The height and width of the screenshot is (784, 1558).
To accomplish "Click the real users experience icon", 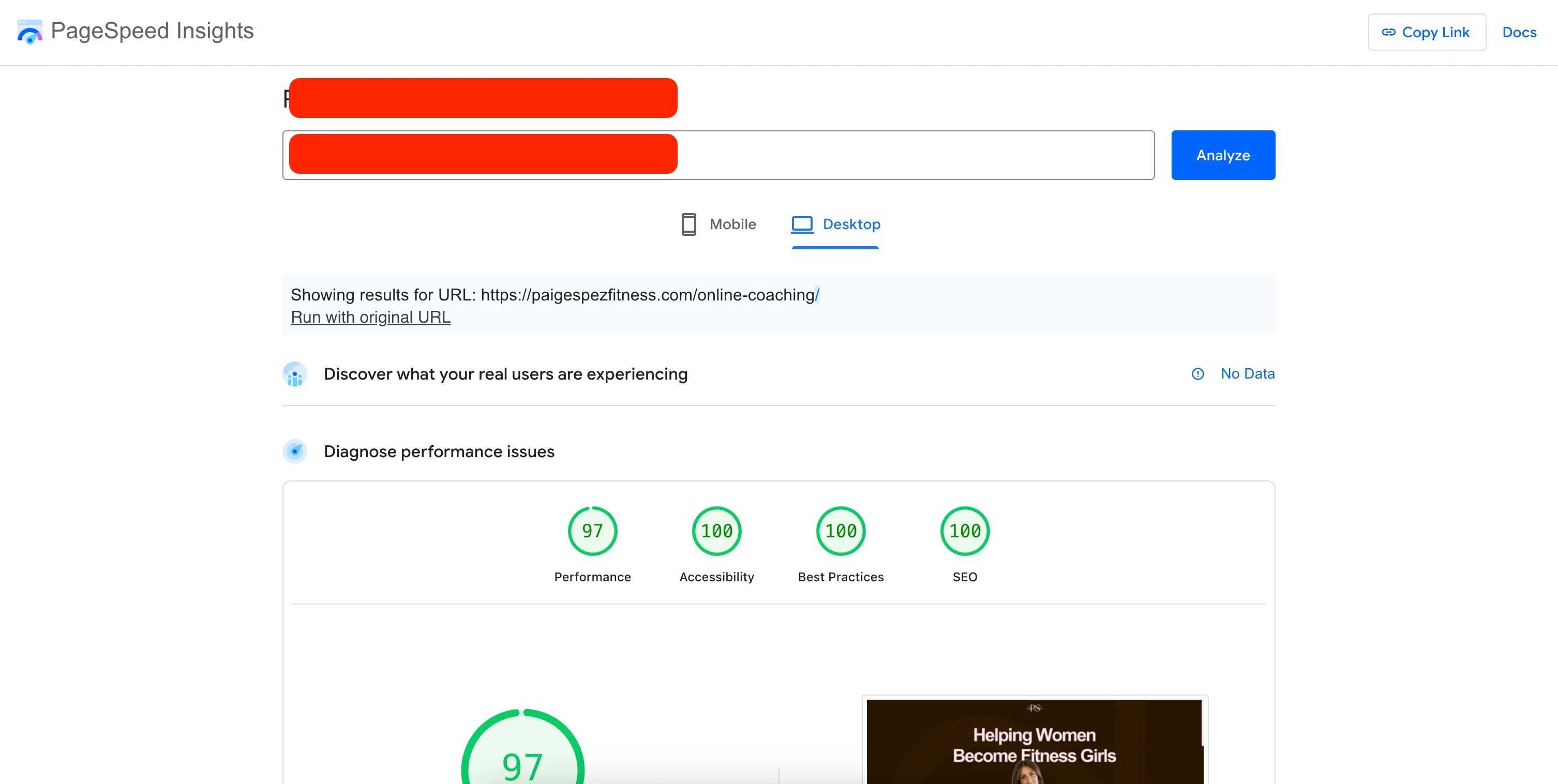I will coord(295,374).
